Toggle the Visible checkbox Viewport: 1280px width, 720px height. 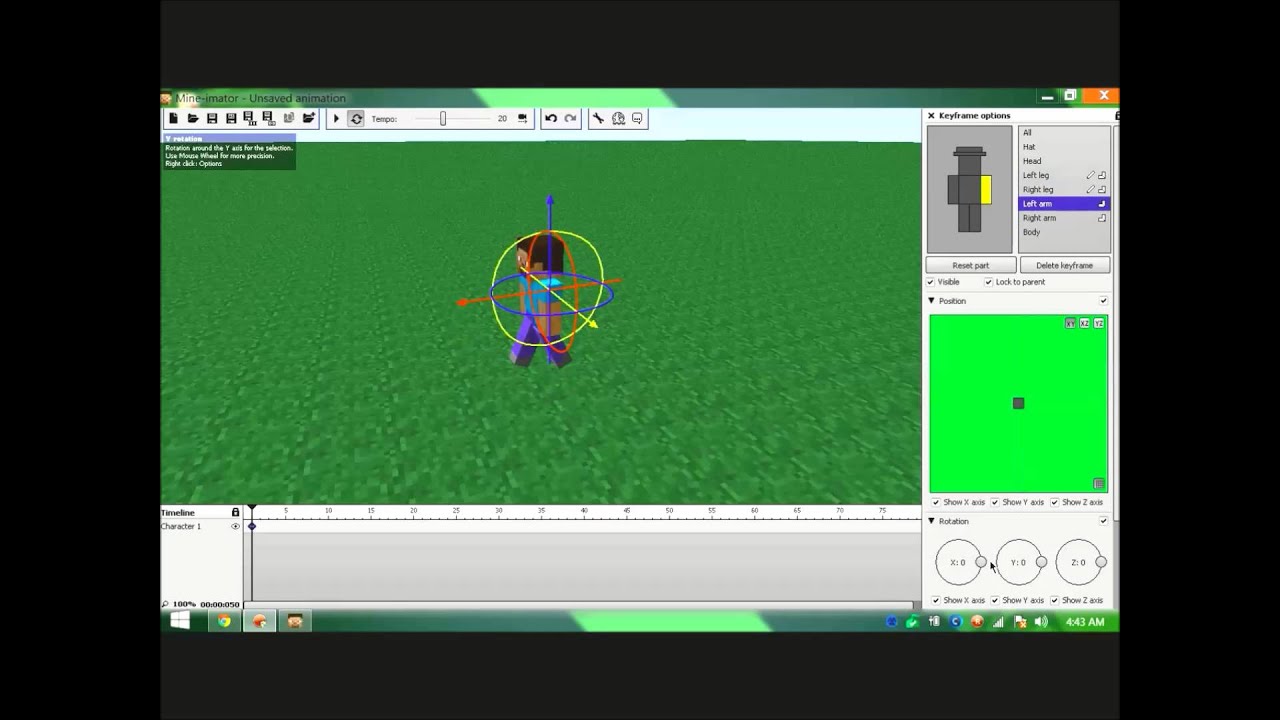pos(930,282)
